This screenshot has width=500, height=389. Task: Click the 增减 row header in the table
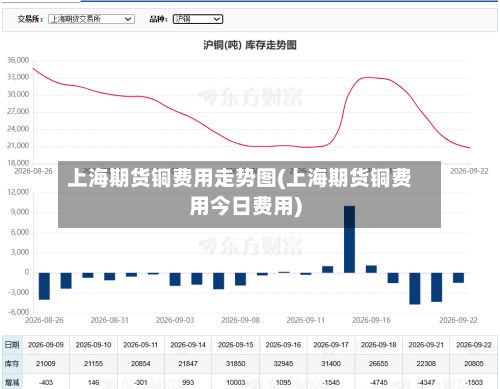click(12, 382)
